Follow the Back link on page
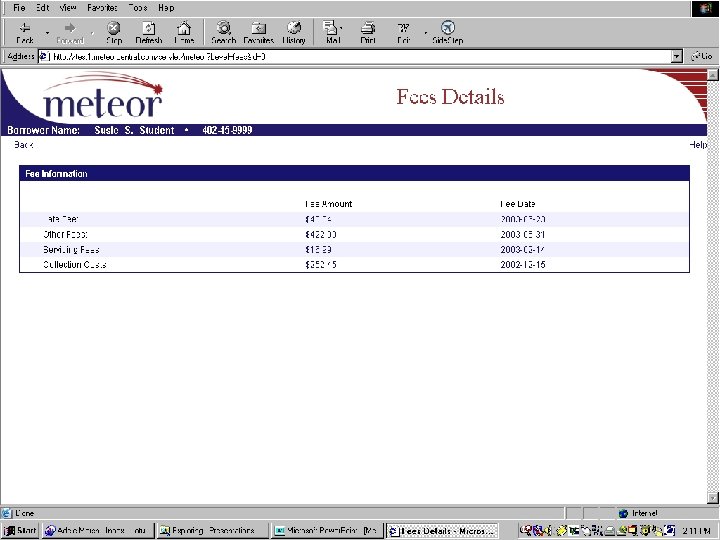The image size is (720, 540). click(23, 145)
